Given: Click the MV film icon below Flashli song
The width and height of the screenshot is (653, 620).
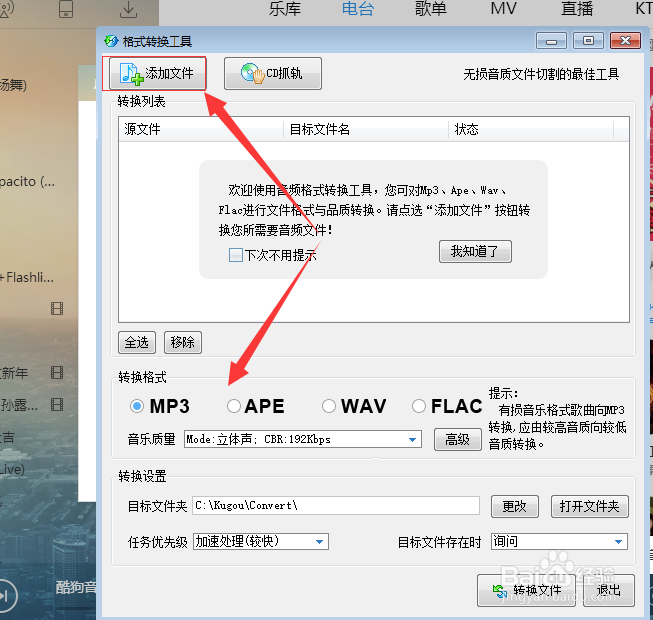Looking at the screenshot, I should (x=57, y=309).
